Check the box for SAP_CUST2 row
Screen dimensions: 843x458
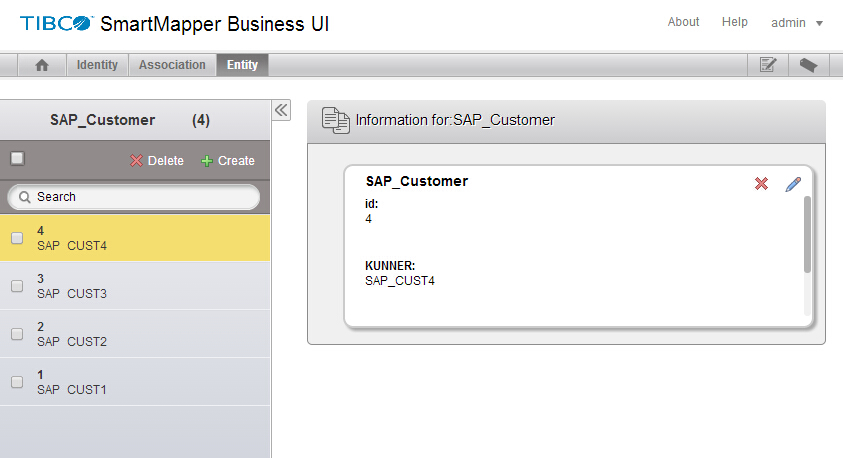pos(17,334)
